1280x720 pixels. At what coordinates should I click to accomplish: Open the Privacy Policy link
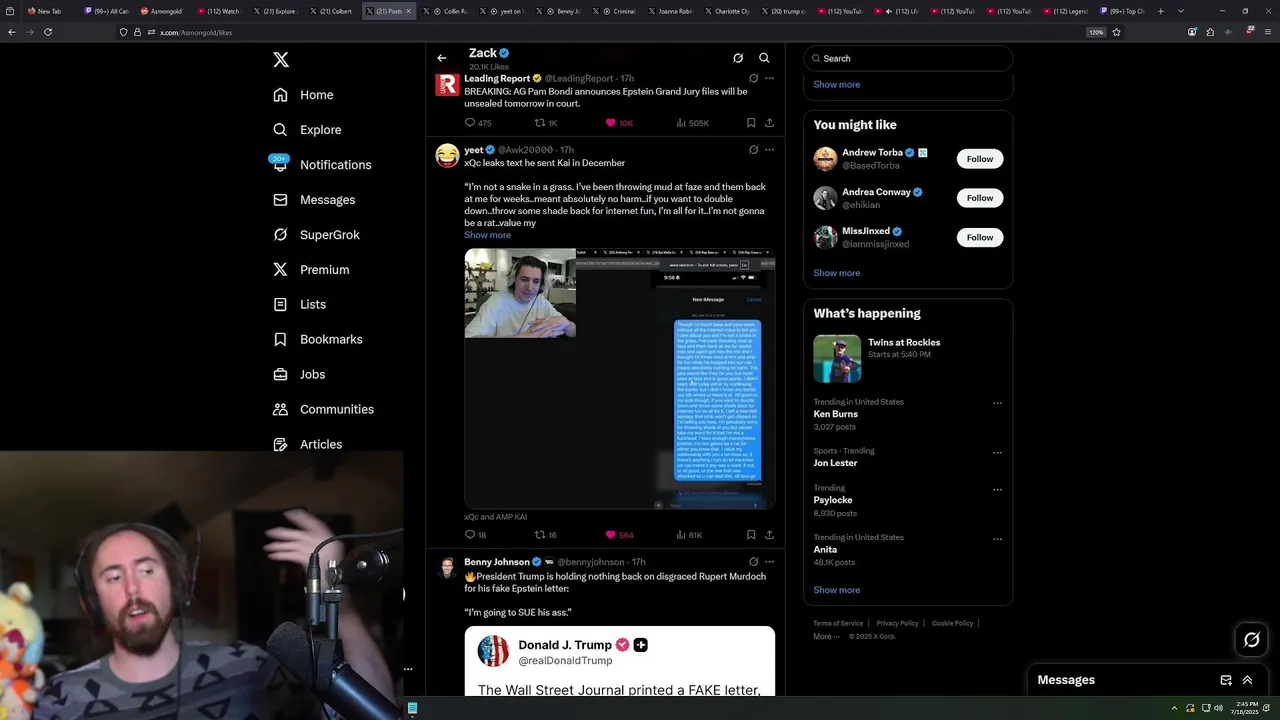click(x=897, y=623)
